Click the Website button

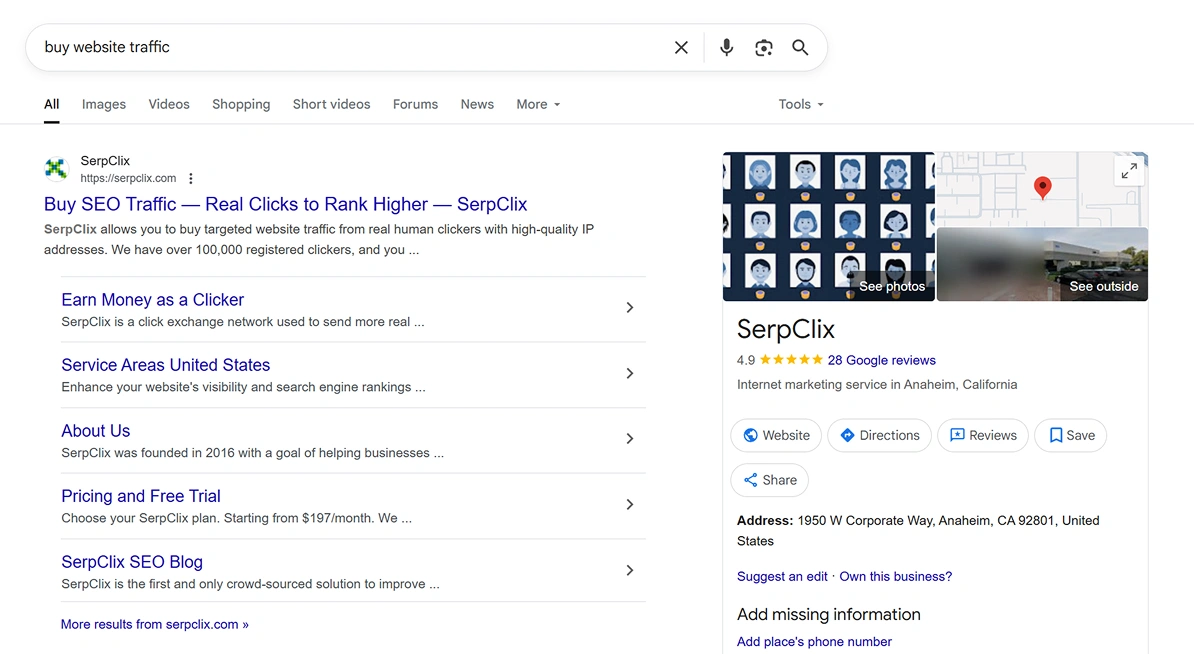[x=776, y=435]
